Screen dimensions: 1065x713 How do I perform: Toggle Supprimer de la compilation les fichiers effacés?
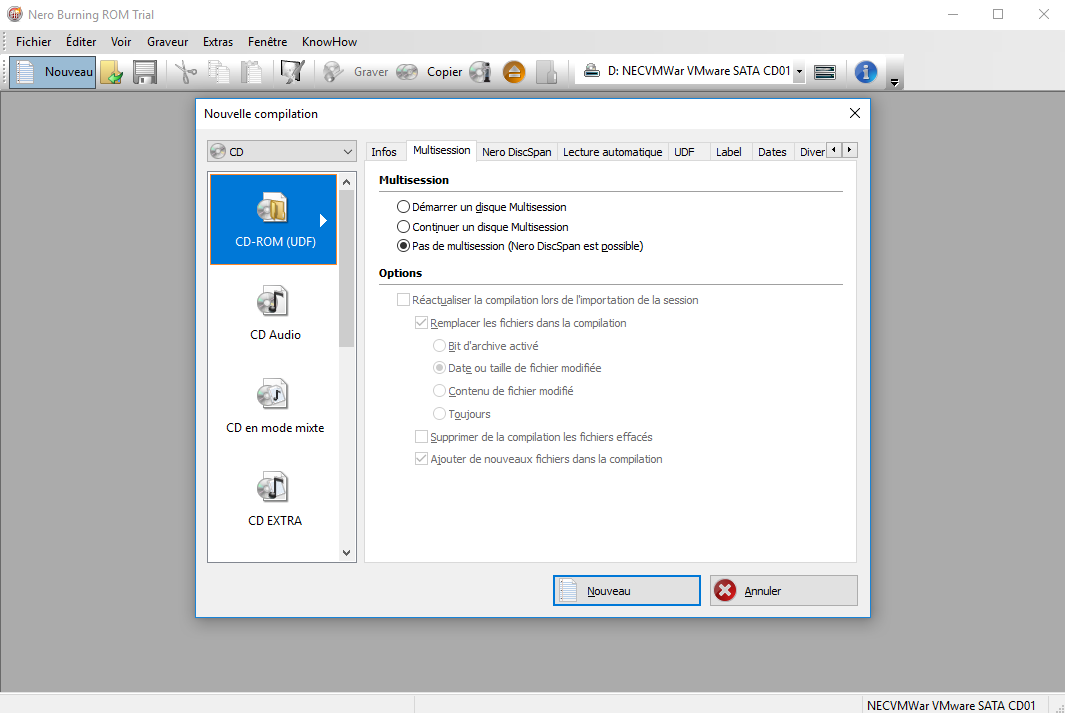pos(421,437)
